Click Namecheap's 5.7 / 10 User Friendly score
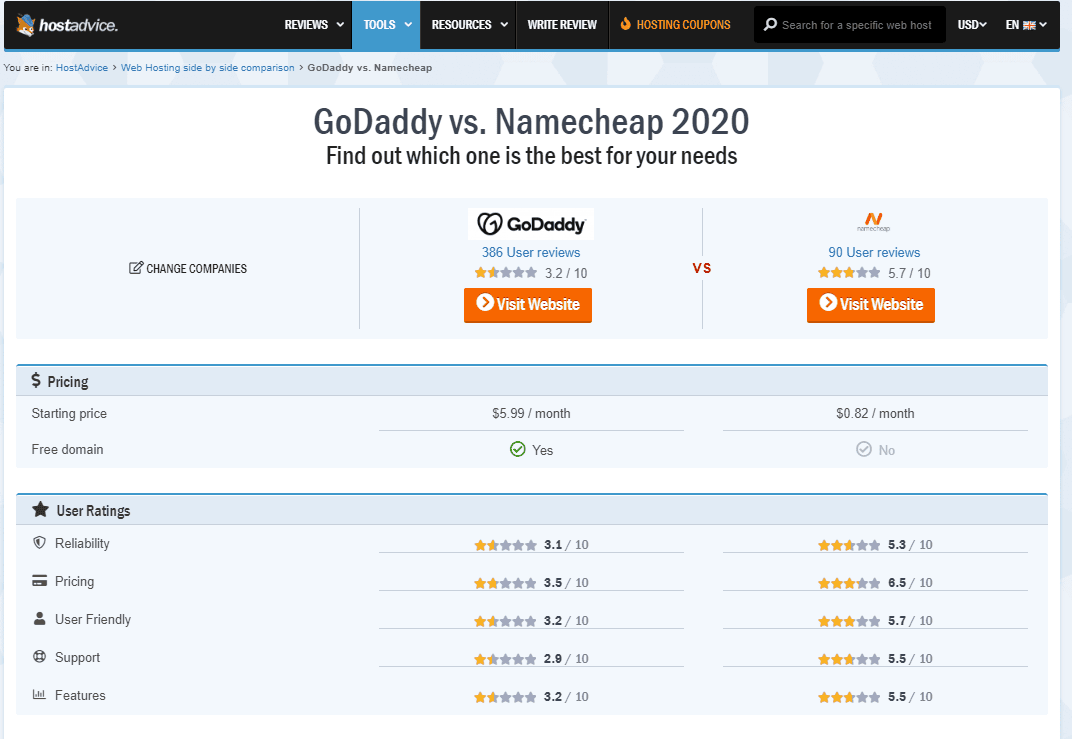The height and width of the screenshot is (739, 1072). [910, 621]
